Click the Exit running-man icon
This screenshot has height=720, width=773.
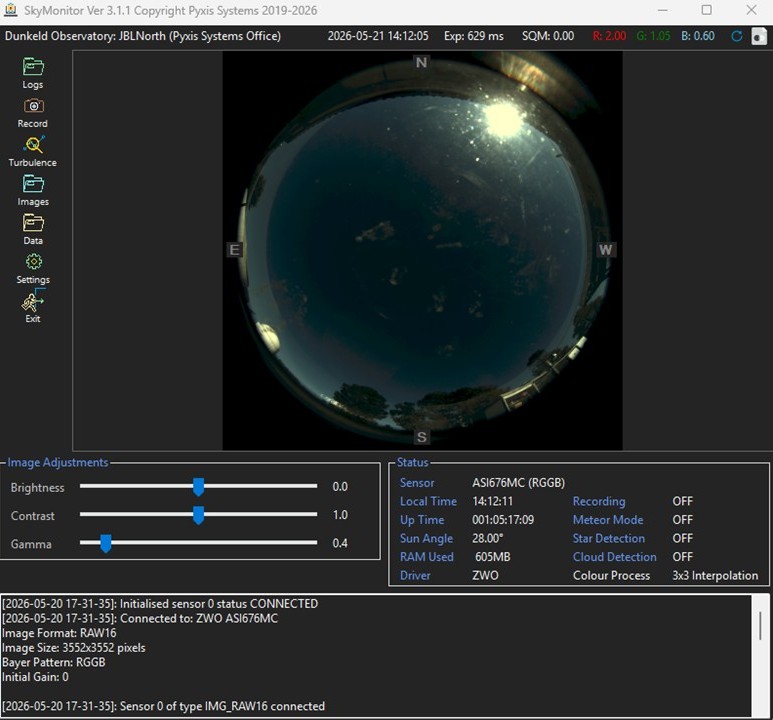(33, 301)
